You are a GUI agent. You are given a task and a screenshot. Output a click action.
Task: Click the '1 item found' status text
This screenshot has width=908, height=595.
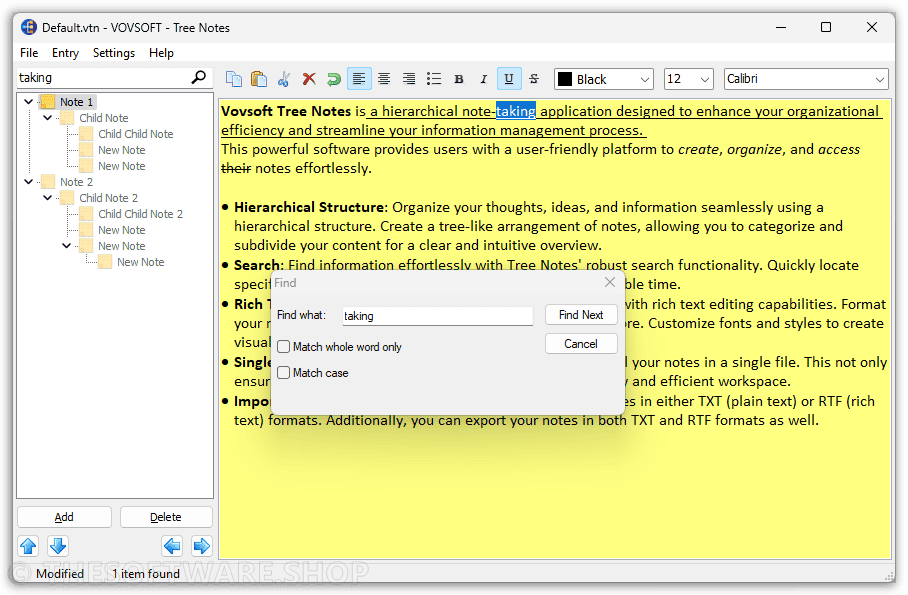pyautogui.click(x=145, y=574)
